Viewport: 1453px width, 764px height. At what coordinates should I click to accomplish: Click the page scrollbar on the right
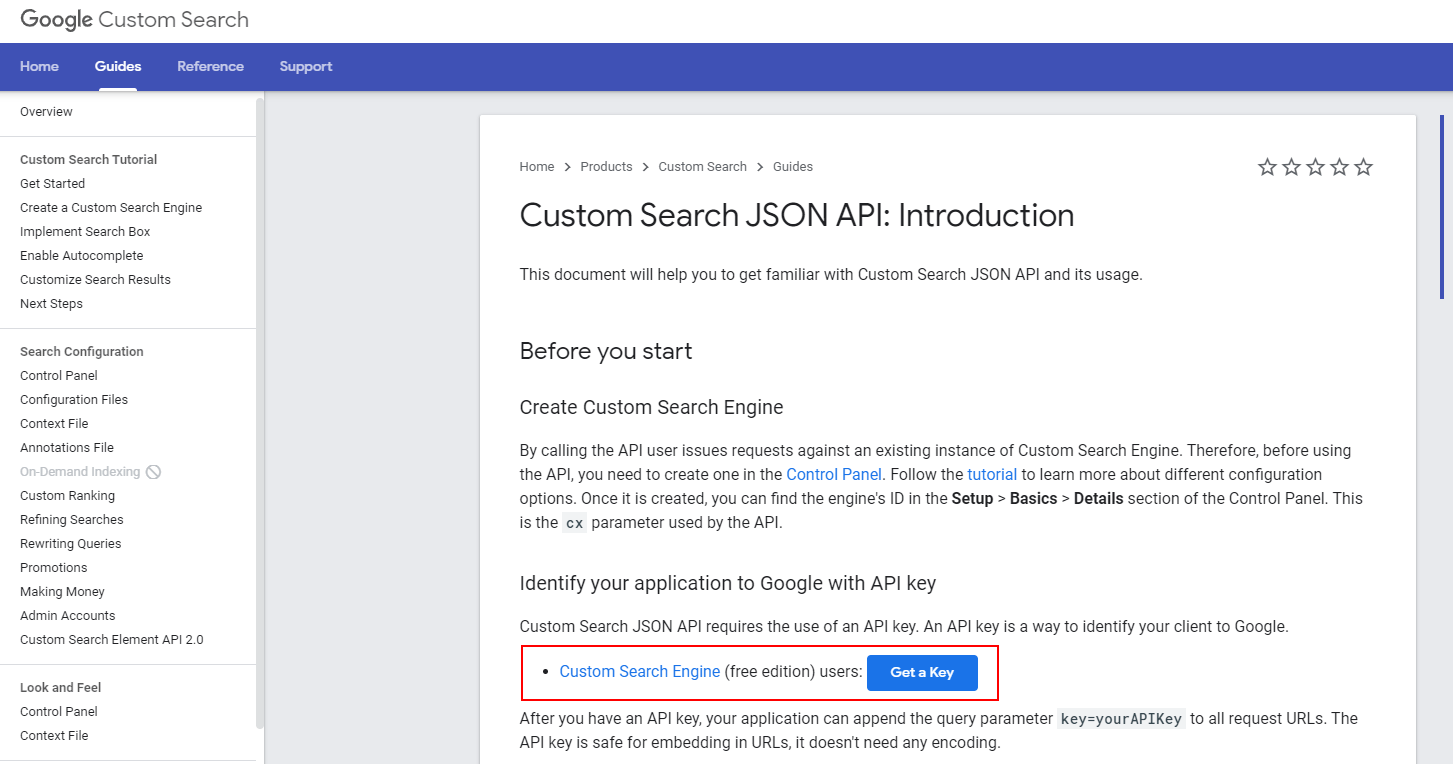click(1441, 207)
